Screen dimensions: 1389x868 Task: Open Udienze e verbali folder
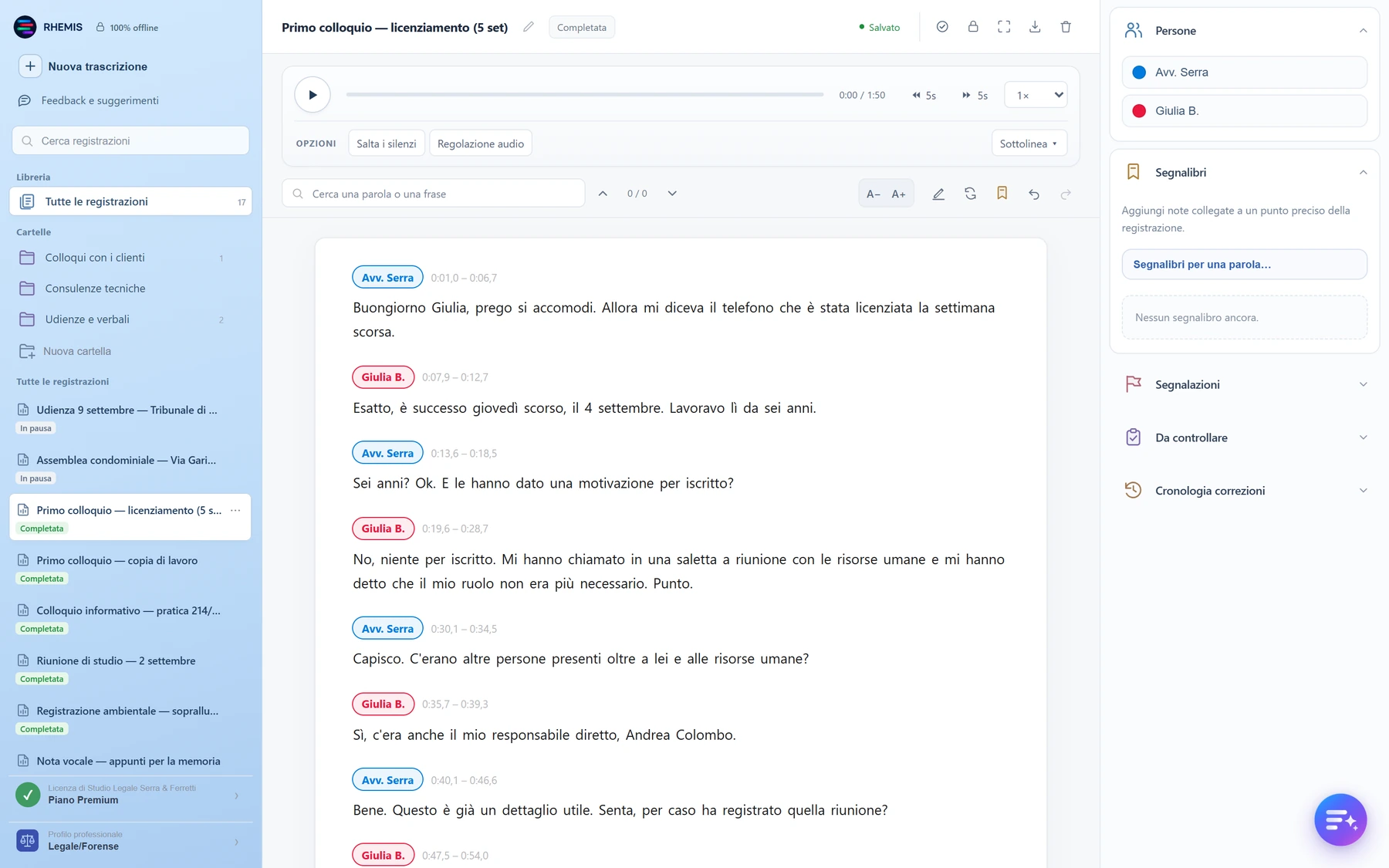tap(130, 319)
